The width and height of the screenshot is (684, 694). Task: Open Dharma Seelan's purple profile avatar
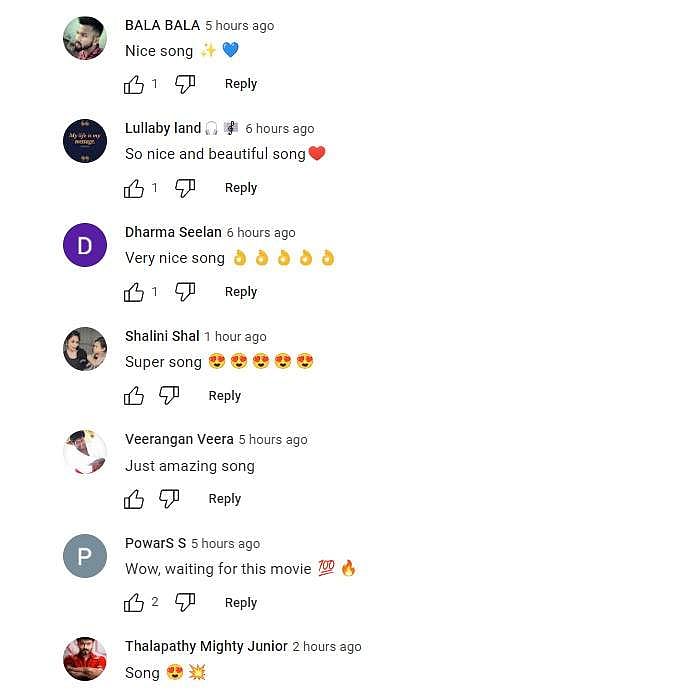coord(85,245)
